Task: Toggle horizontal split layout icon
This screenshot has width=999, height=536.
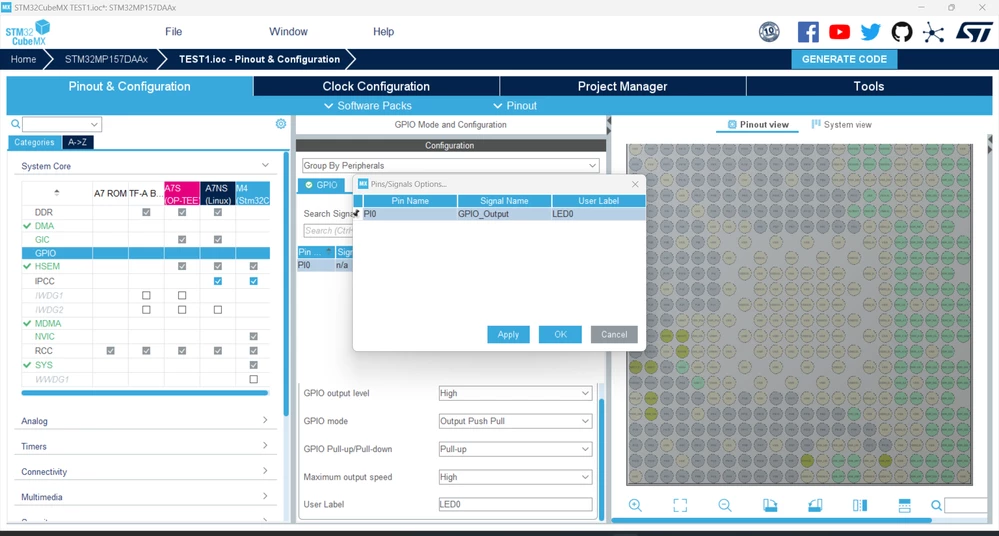Action: click(x=904, y=505)
